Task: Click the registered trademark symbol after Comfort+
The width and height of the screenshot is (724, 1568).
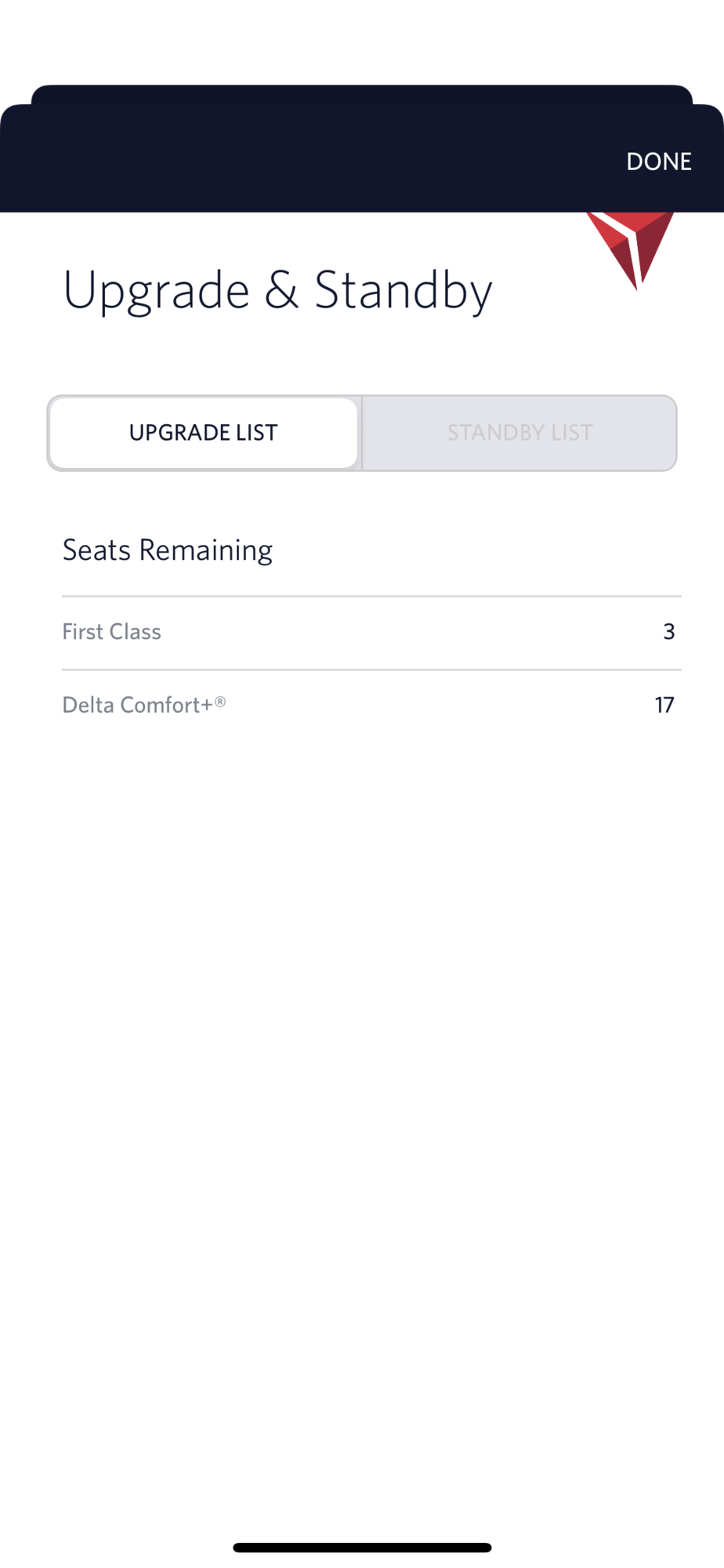Action: [220, 702]
